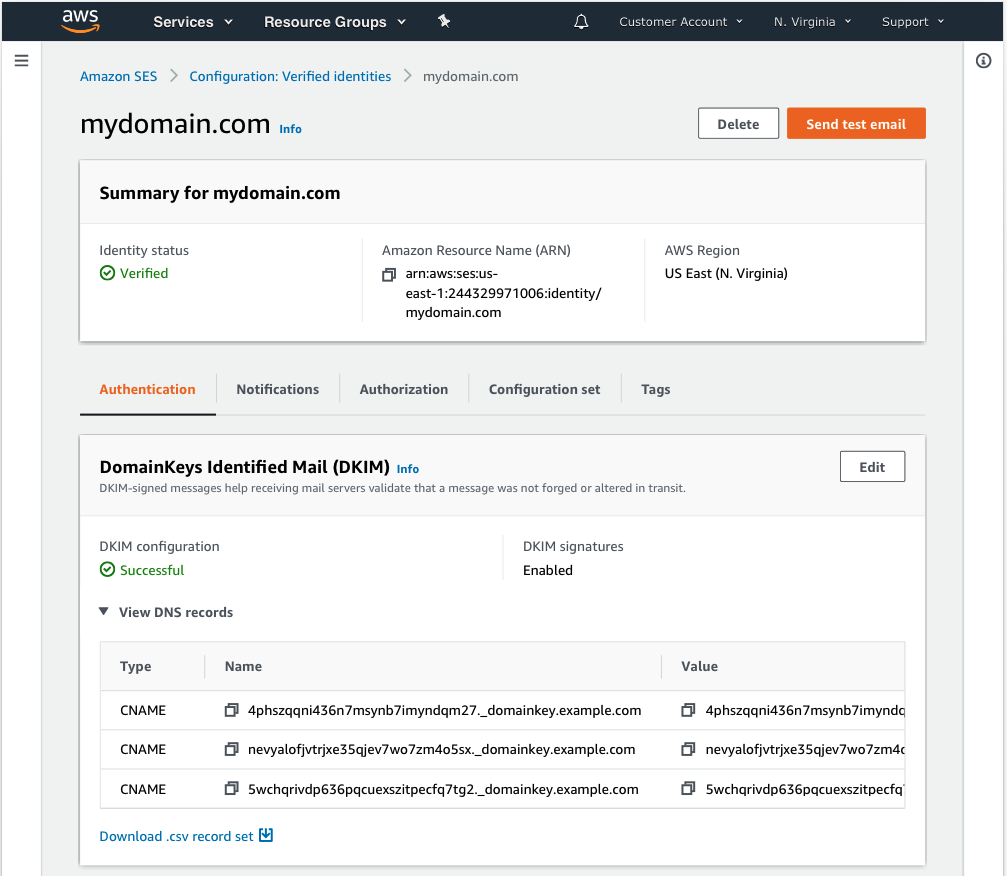Open the Configuration: Verified identities breadcrumb
Image resolution: width=1007 pixels, height=876 pixels.
pos(290,76)
